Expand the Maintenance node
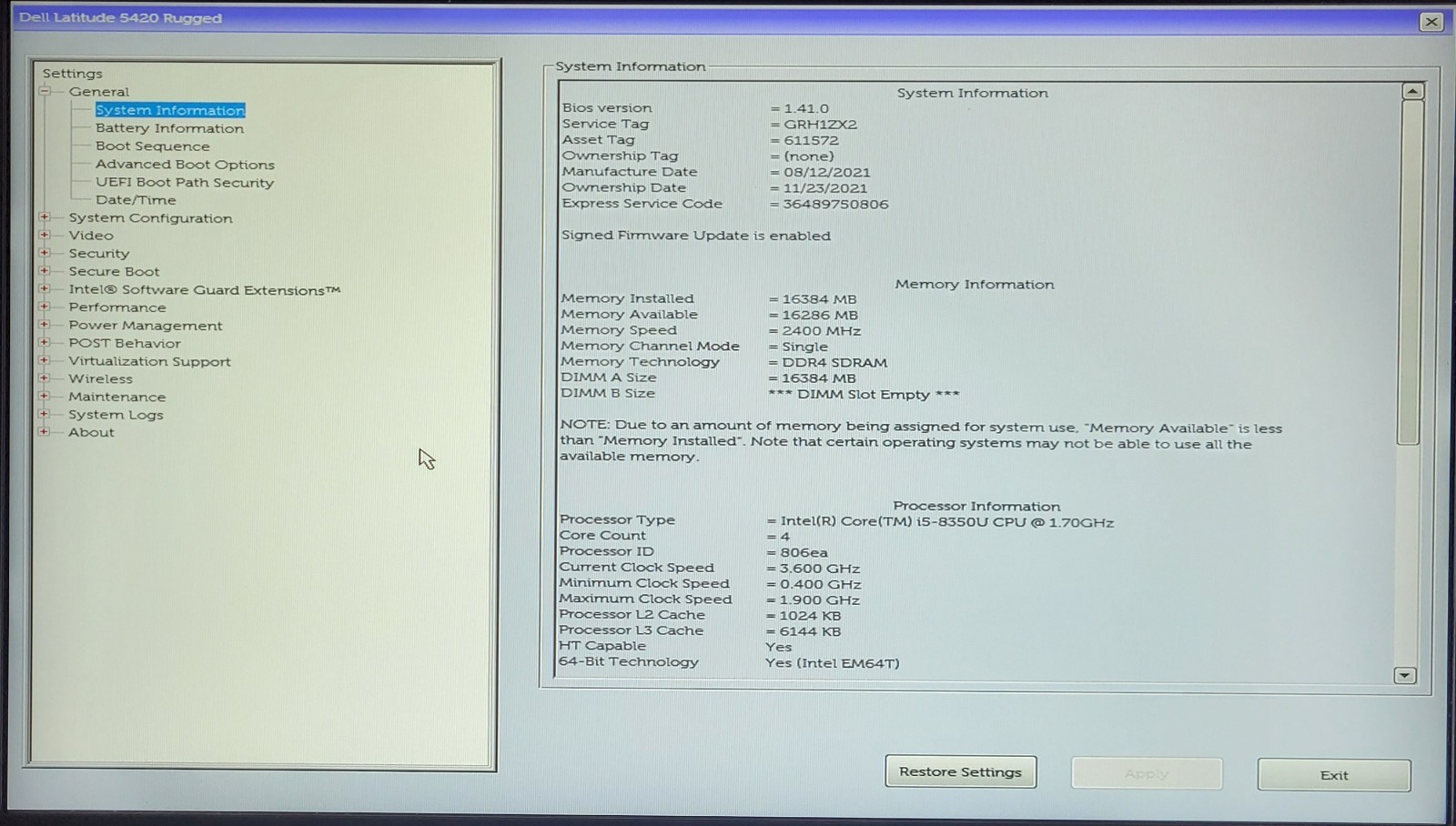 (45, 396)
